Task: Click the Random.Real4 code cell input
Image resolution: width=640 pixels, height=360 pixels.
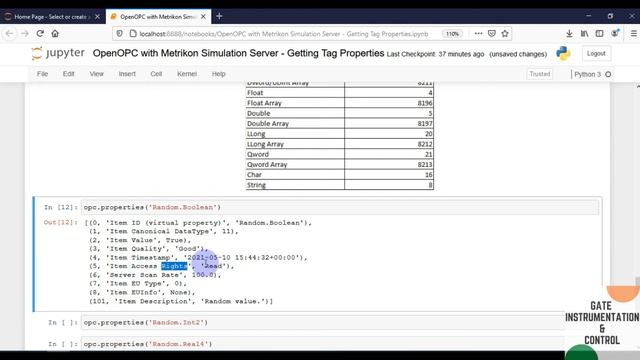Action: pos(322,344)
